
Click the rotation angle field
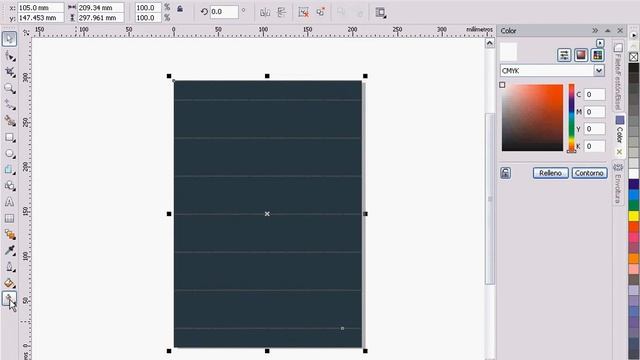click(x=224, y=12)
